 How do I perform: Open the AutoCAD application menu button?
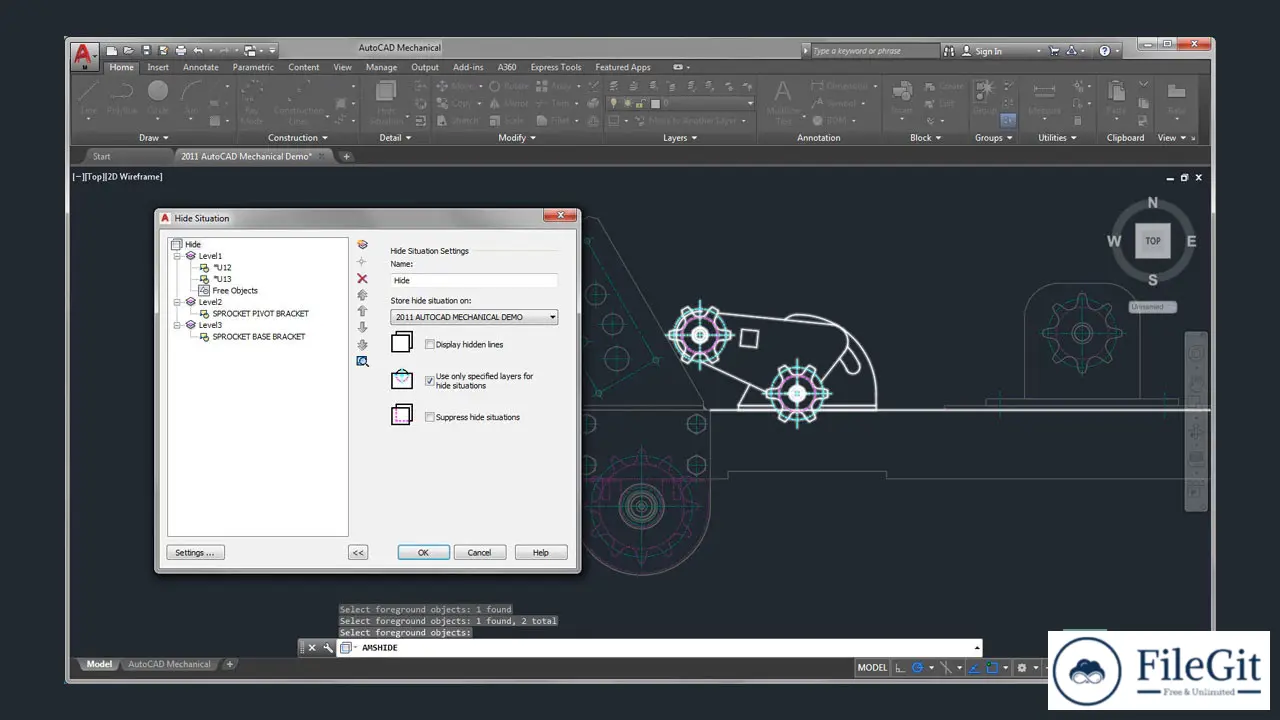pos(85,55)
